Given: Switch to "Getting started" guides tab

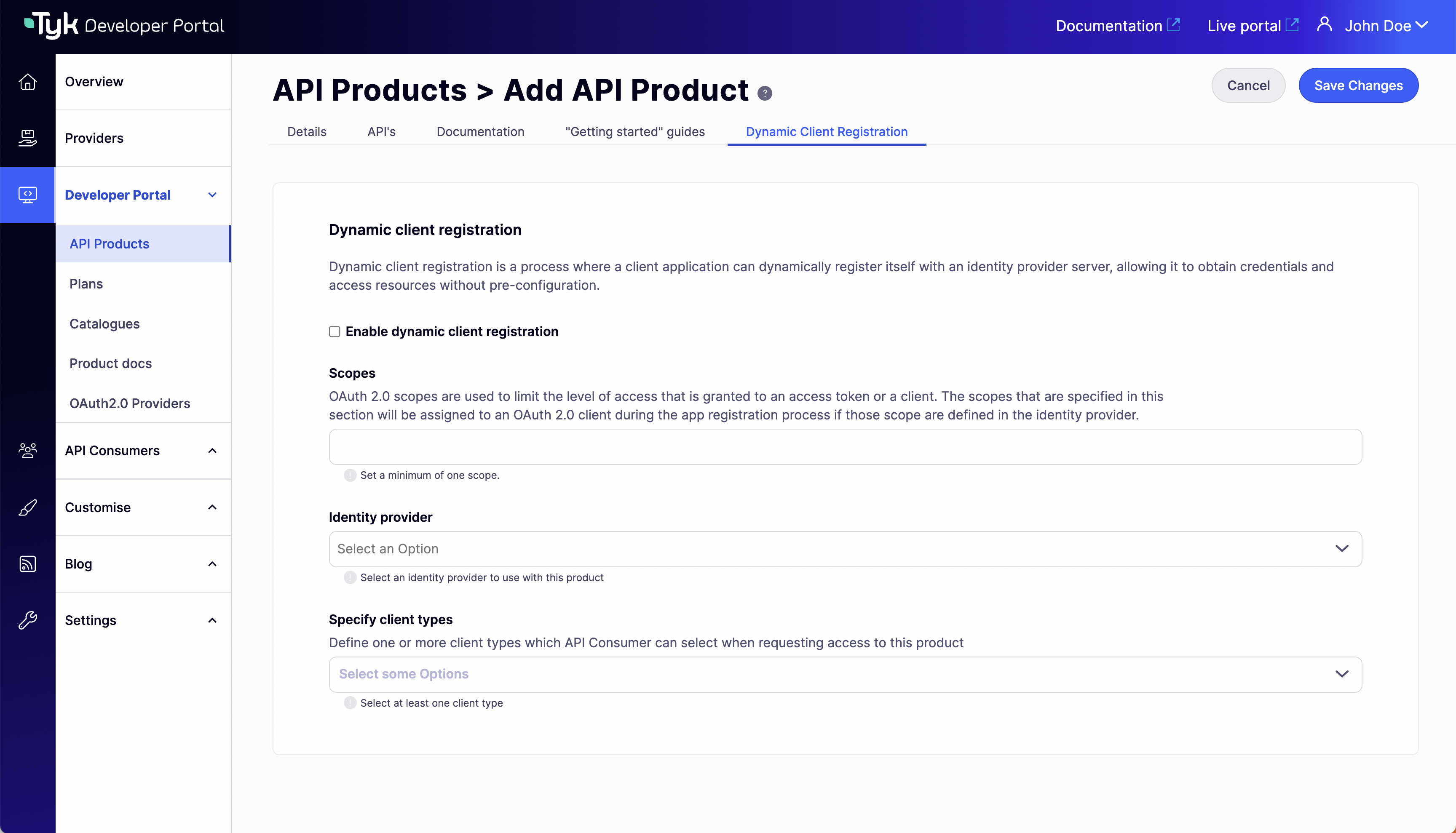Looking at the screenshot, I should 635,131.
